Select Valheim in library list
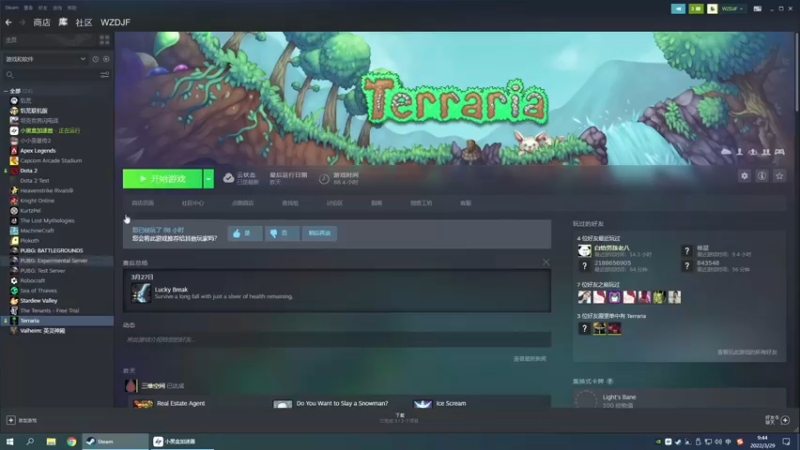800x450 pixels. (x=42, y=331)
